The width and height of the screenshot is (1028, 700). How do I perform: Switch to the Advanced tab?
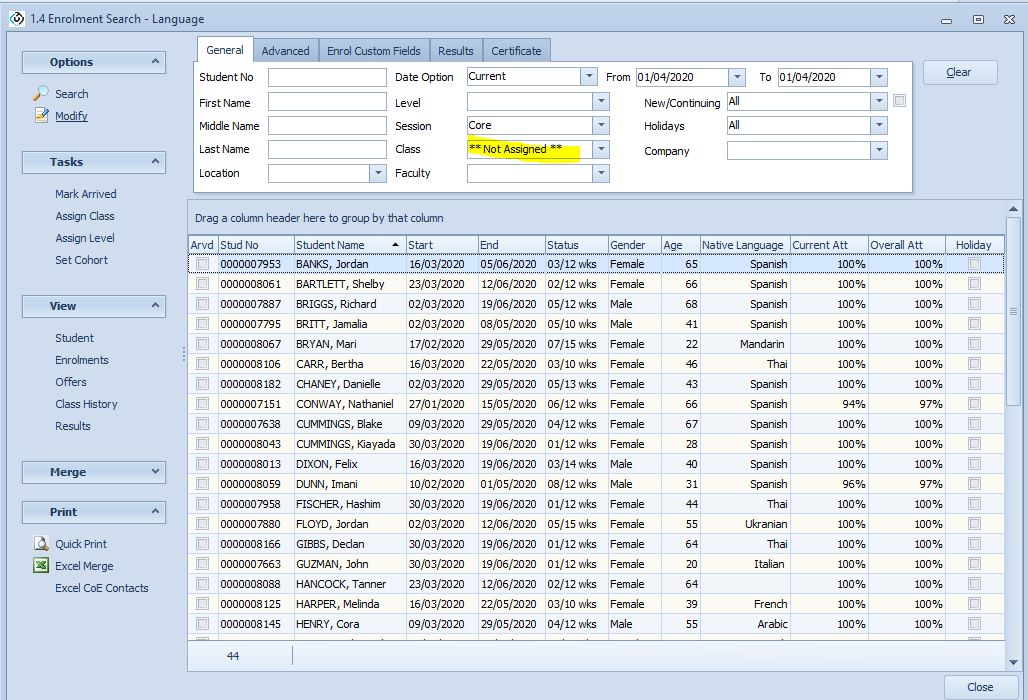pyautogui.click(x=285, y=51)
